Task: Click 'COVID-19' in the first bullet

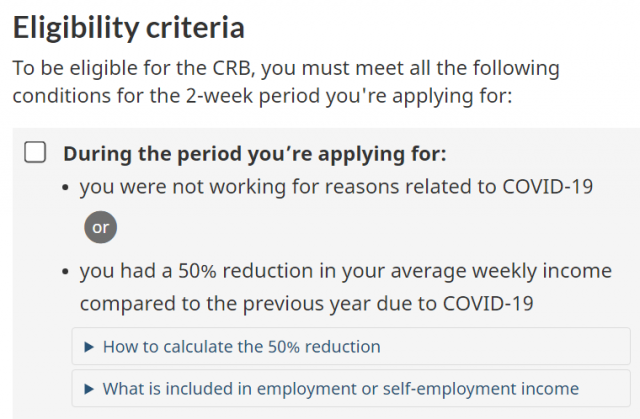Action: pos(547,187)
